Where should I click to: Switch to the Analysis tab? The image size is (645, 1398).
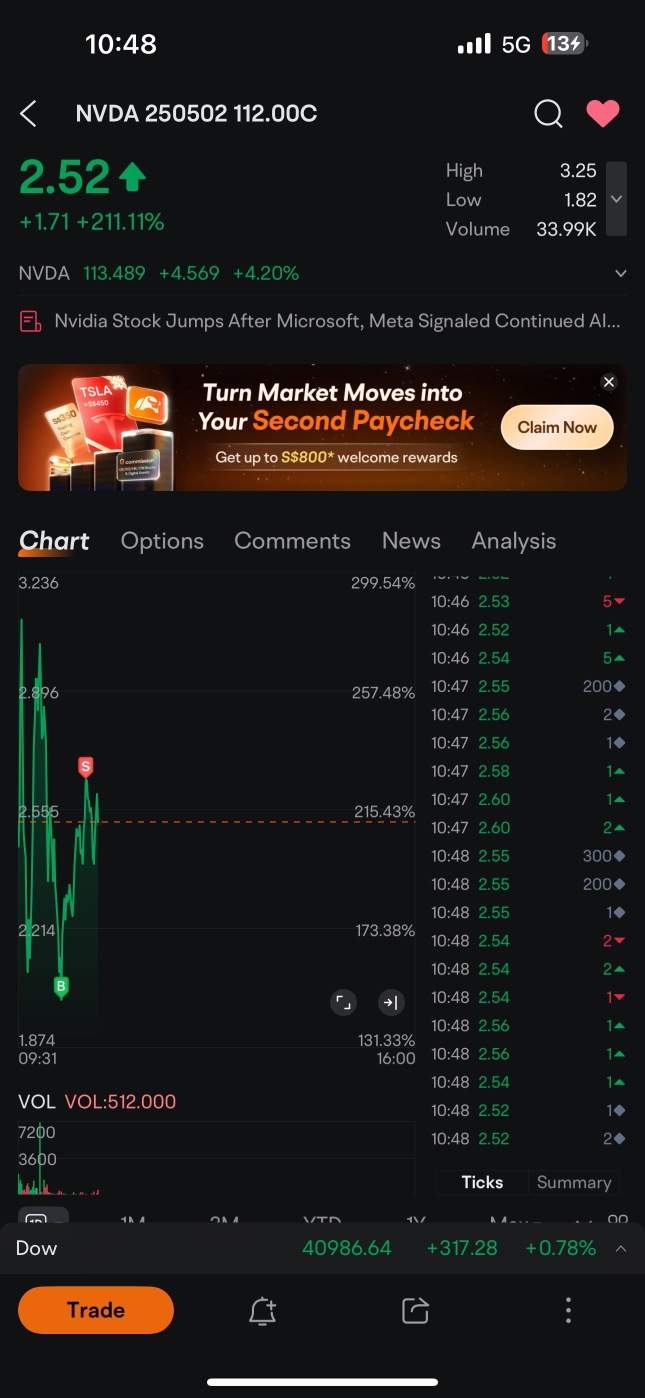[513, 541]
